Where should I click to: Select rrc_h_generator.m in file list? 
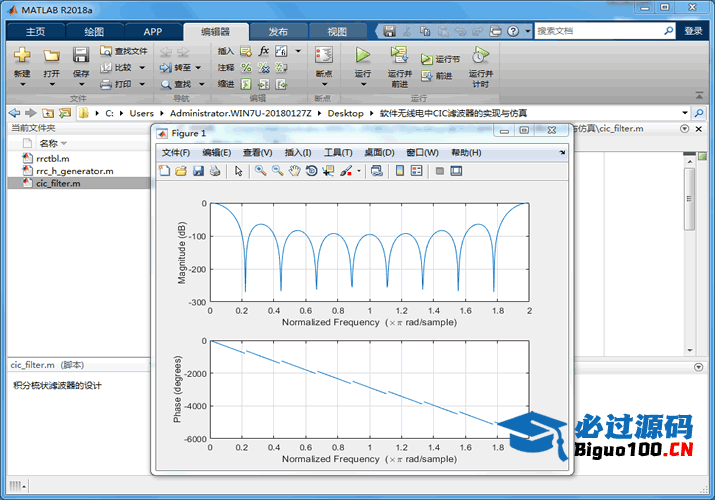74,171
